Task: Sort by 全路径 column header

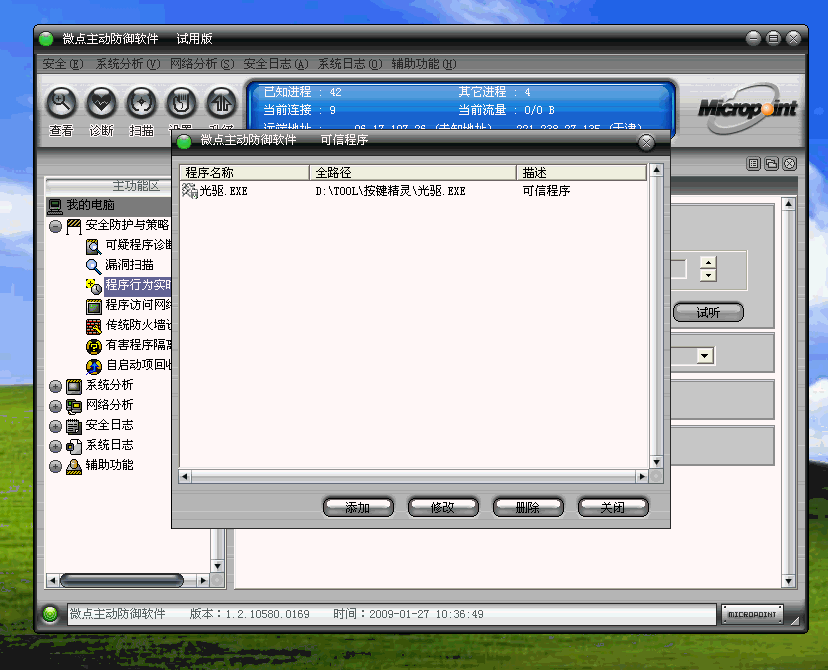Action: point(413,173)
